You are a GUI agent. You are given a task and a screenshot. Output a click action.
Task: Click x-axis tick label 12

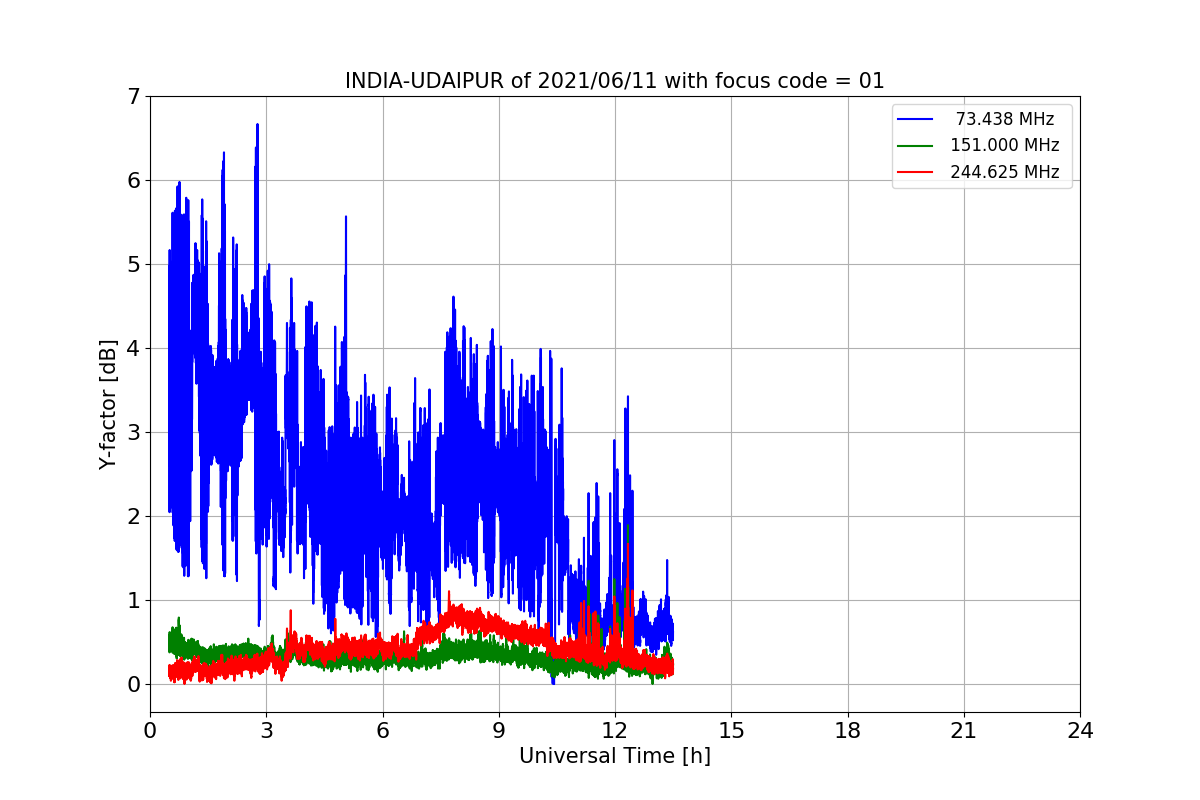[x=615, y=731]
